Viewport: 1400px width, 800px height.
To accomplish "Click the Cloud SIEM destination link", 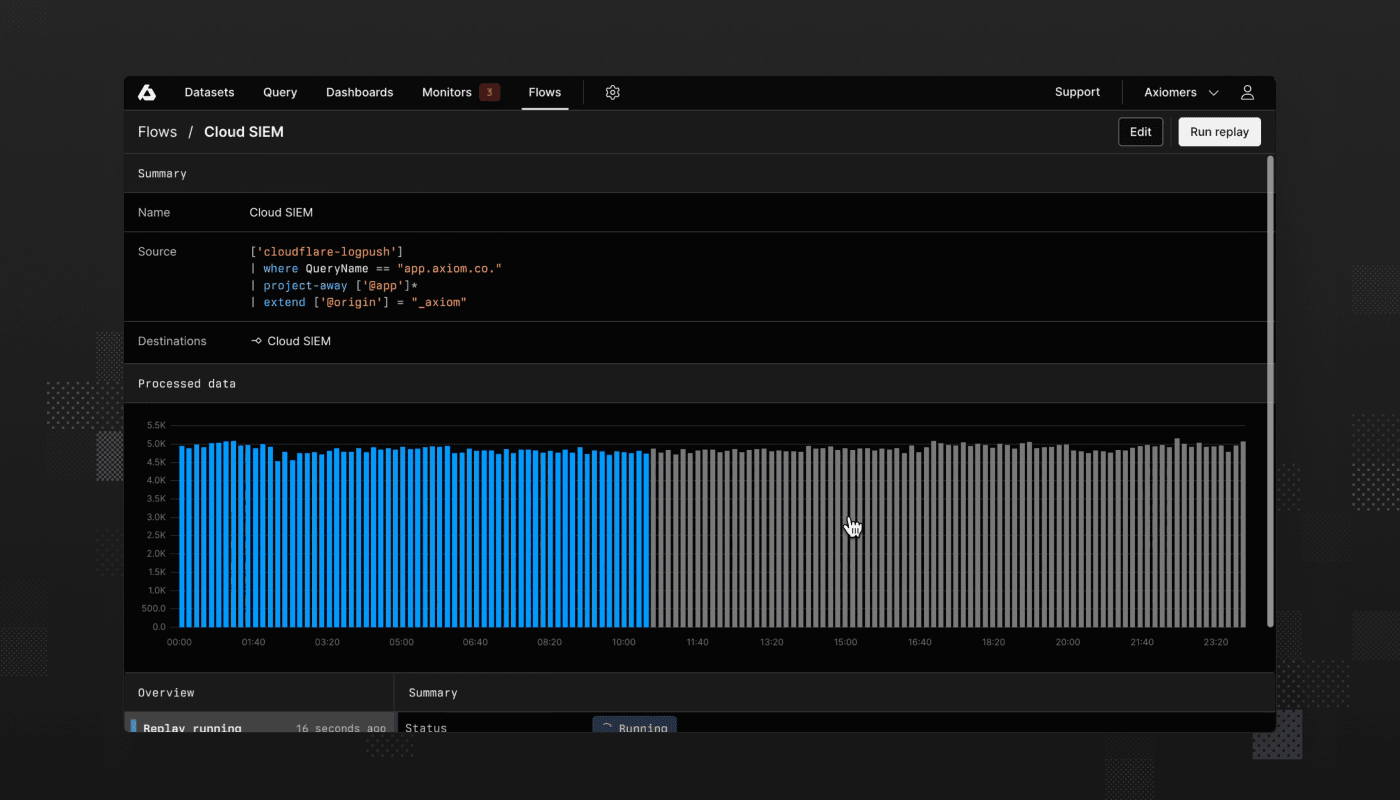I will (299, 341).
